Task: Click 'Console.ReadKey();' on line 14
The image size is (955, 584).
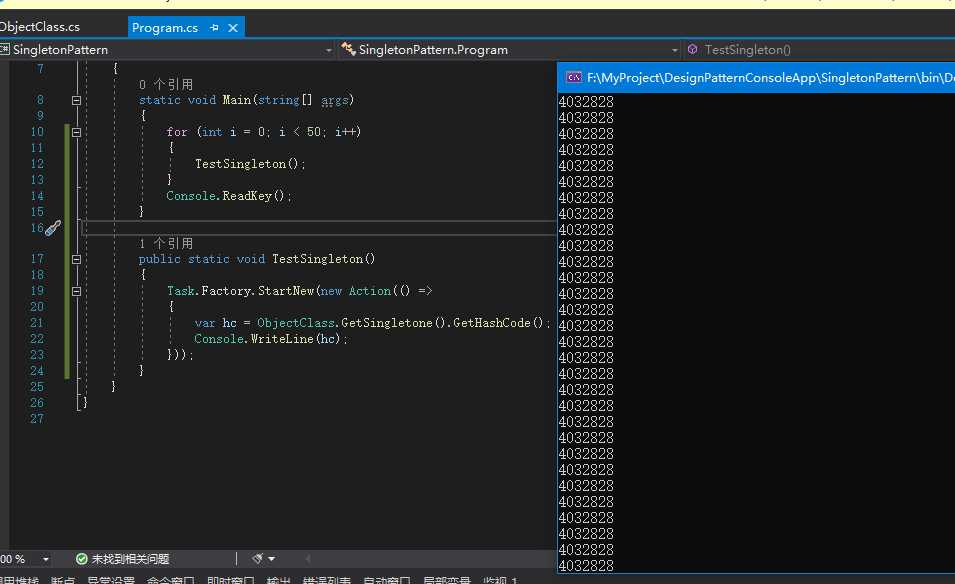Action: (229, 196)
